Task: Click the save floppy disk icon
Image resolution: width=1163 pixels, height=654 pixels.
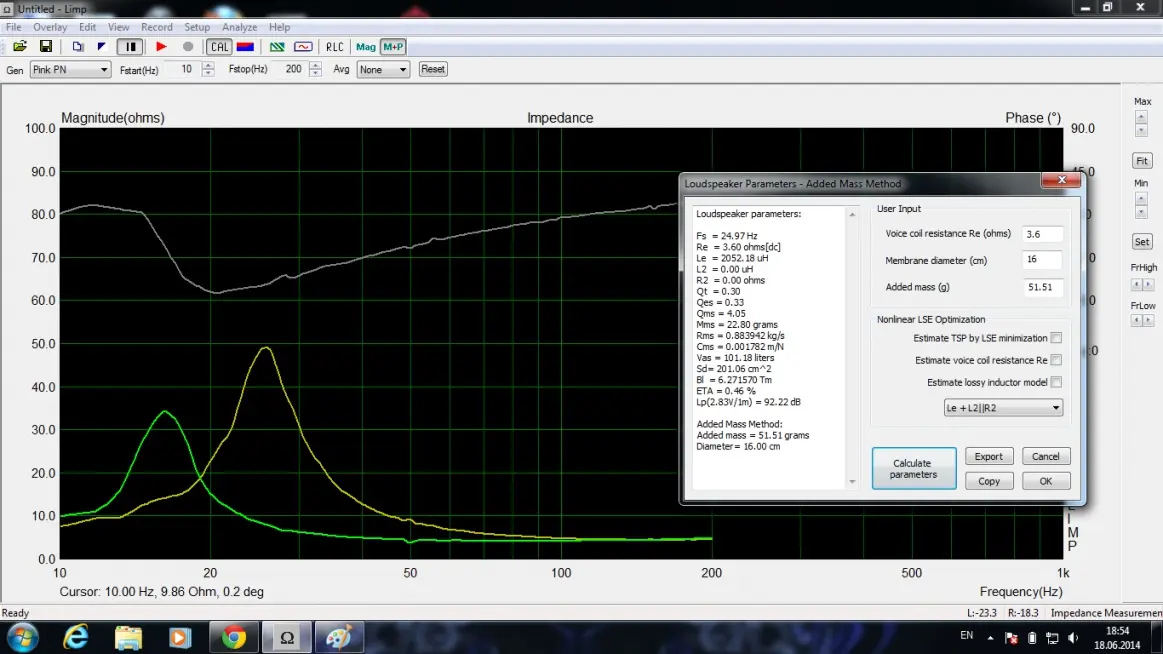Action: 45,47
